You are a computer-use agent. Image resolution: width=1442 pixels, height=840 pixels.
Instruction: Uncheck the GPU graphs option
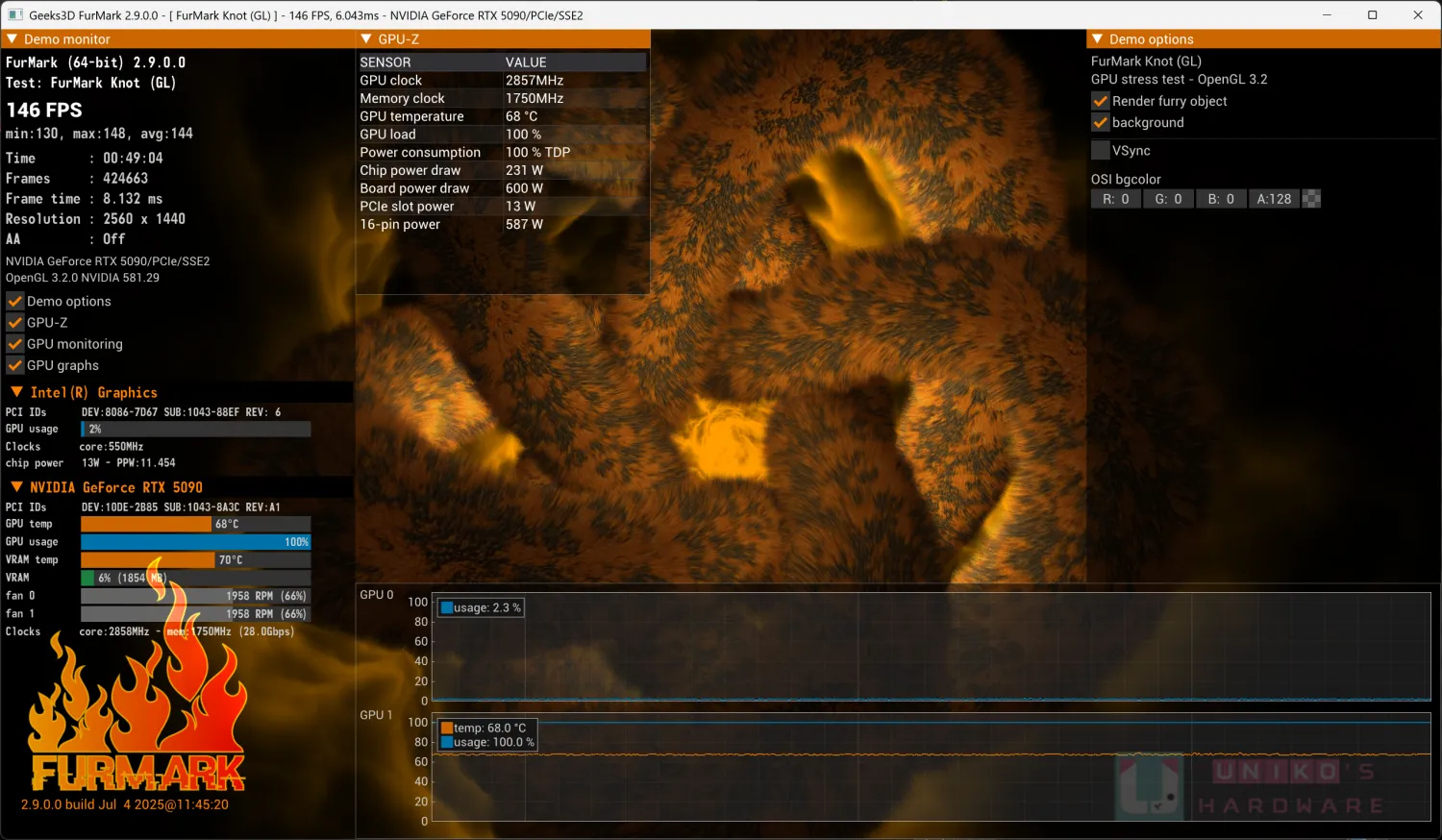click(15, 365)
